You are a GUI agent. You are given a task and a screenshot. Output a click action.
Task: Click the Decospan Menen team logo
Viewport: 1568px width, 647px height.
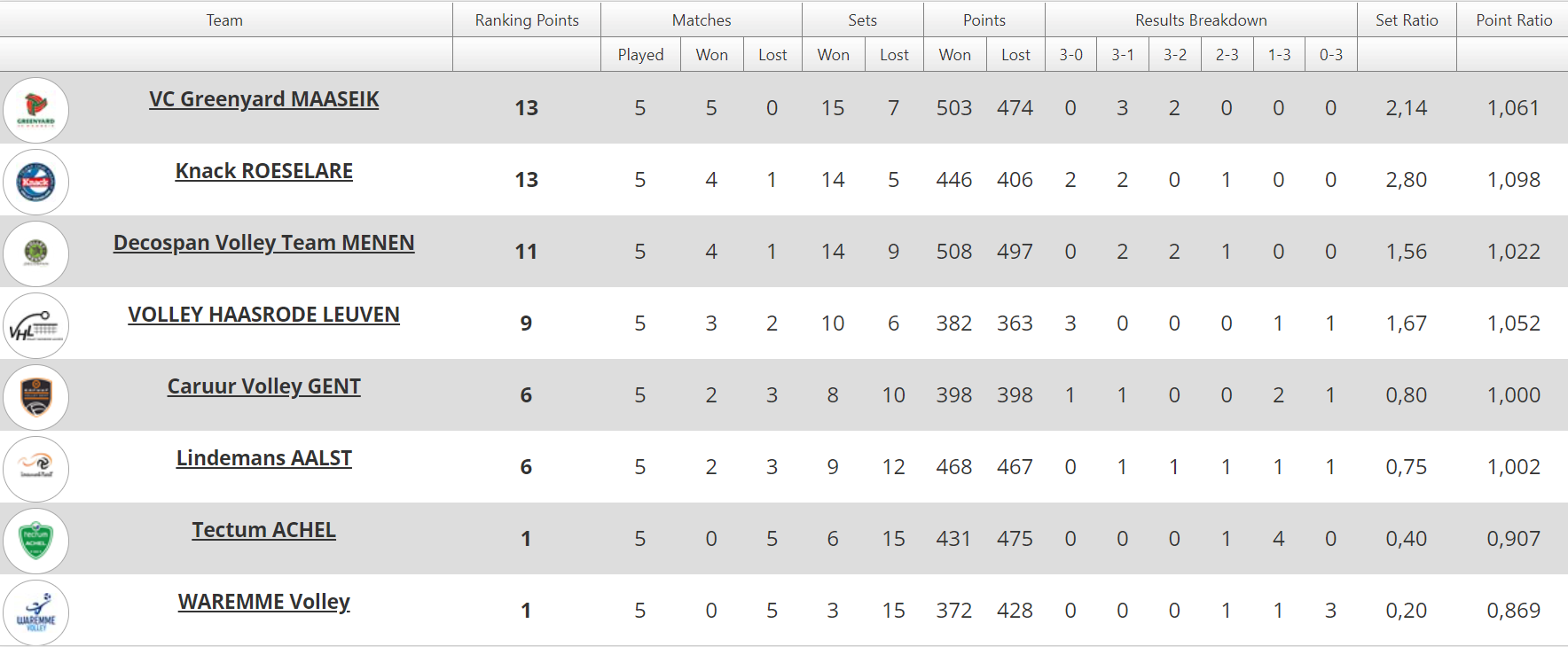35,253
